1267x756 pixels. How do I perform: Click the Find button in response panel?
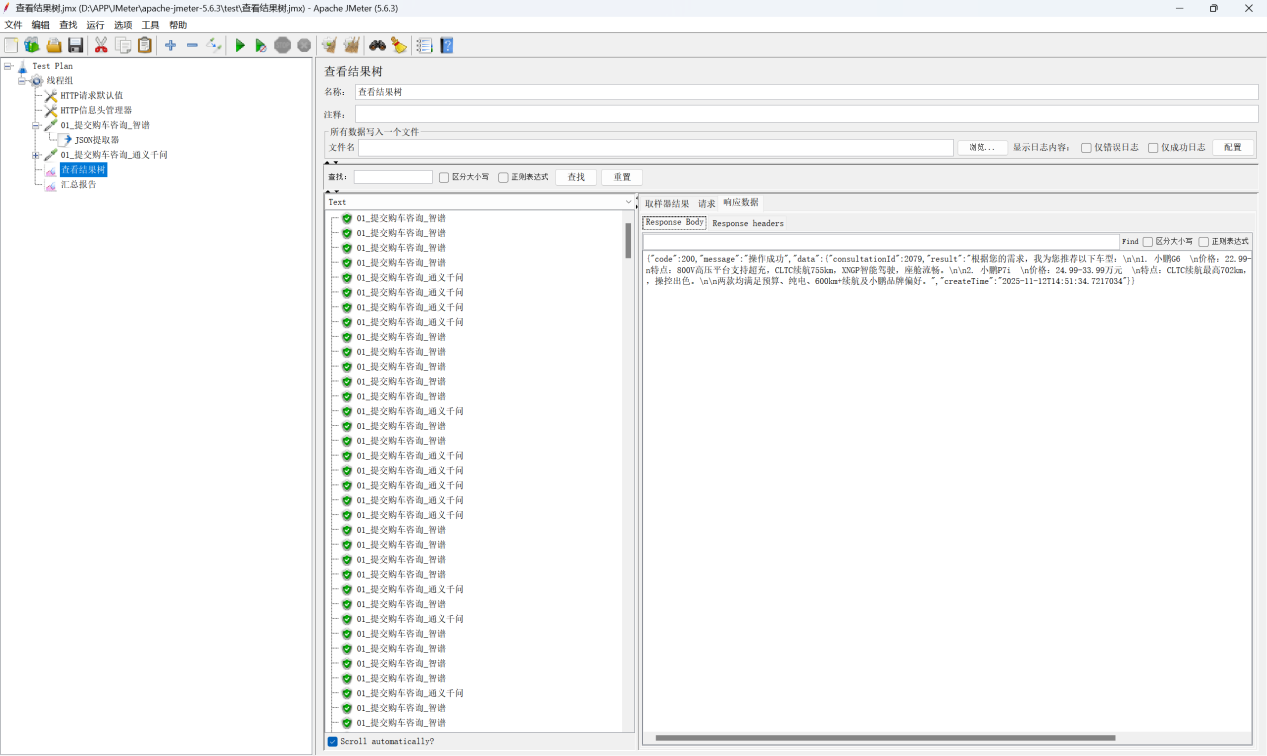point(1130,242)
